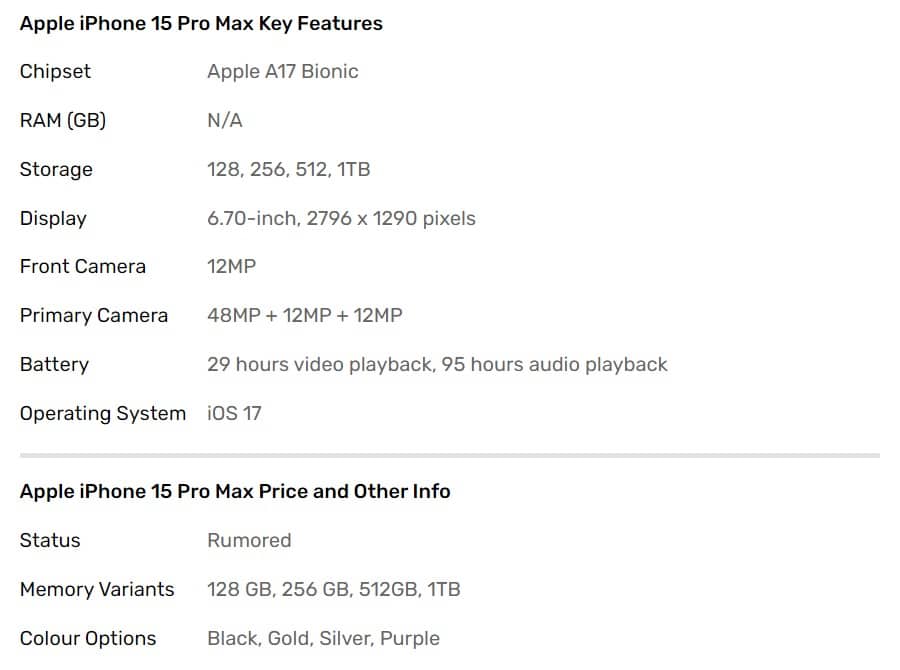This screenshot has height=670, width=900.
Task: Click the Chipset row label
Action: pyautogui.click(x=55, y=71)
